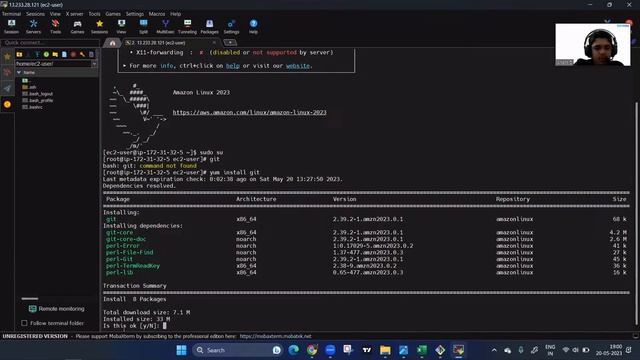The height and width of the screenshot is (360, 640).
Task: Click the new file SFTP icon
Action: [x=64, y=54]
